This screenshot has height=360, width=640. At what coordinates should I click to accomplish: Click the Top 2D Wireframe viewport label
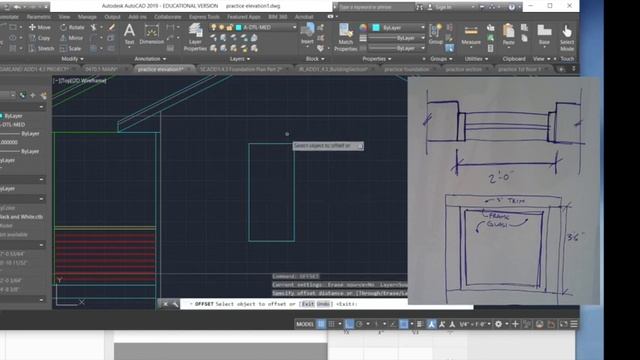(80, 81)
